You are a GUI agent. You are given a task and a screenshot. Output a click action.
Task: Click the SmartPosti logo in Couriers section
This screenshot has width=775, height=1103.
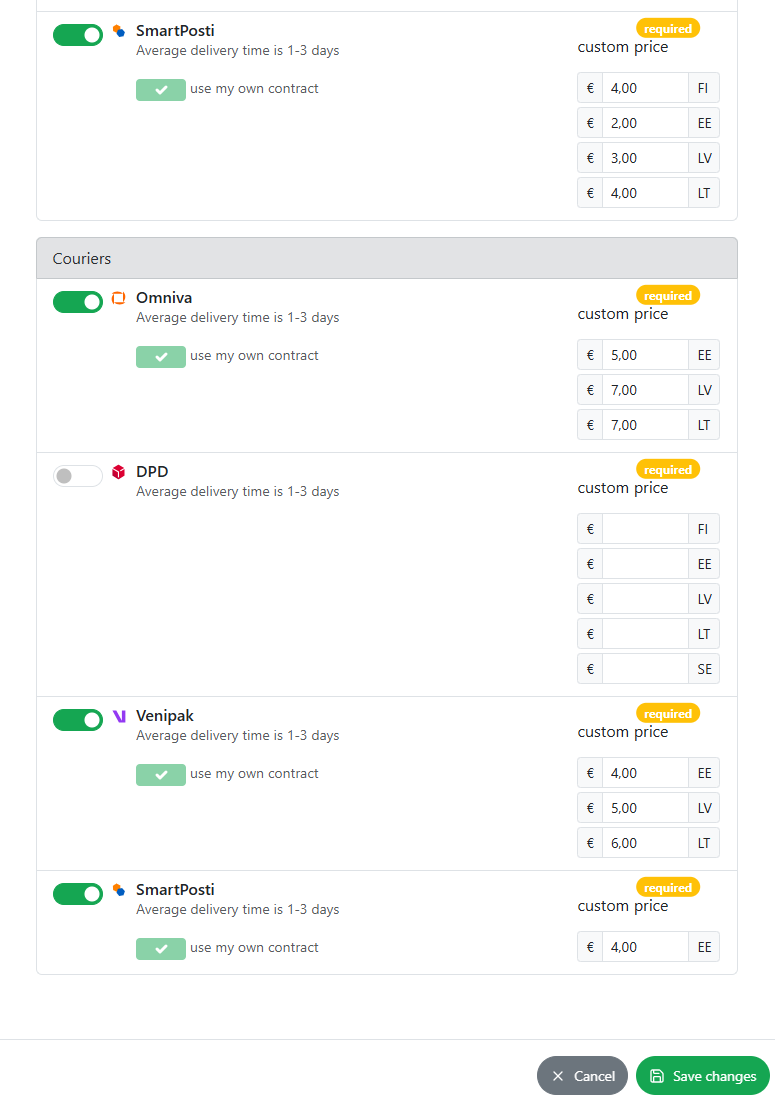point(119,890)
